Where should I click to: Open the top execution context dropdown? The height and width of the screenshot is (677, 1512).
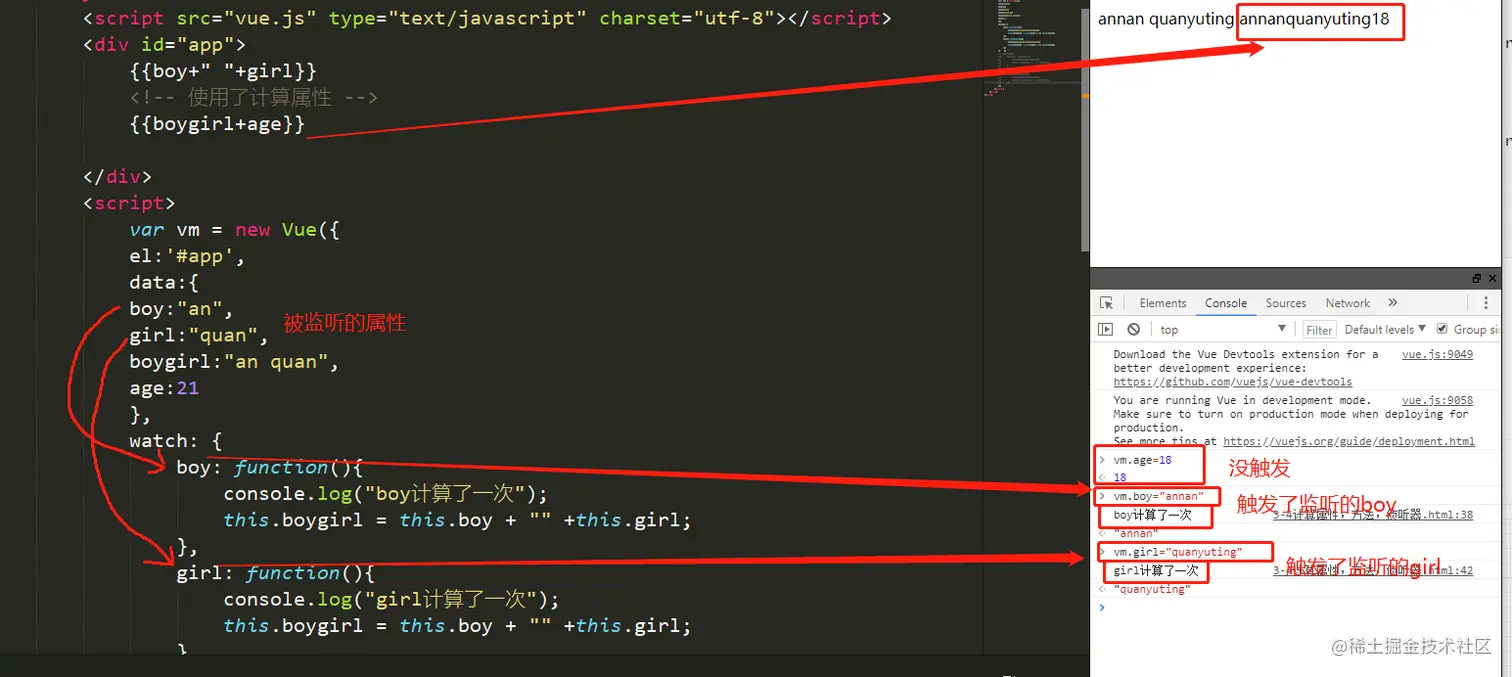tap(1222, 329)
